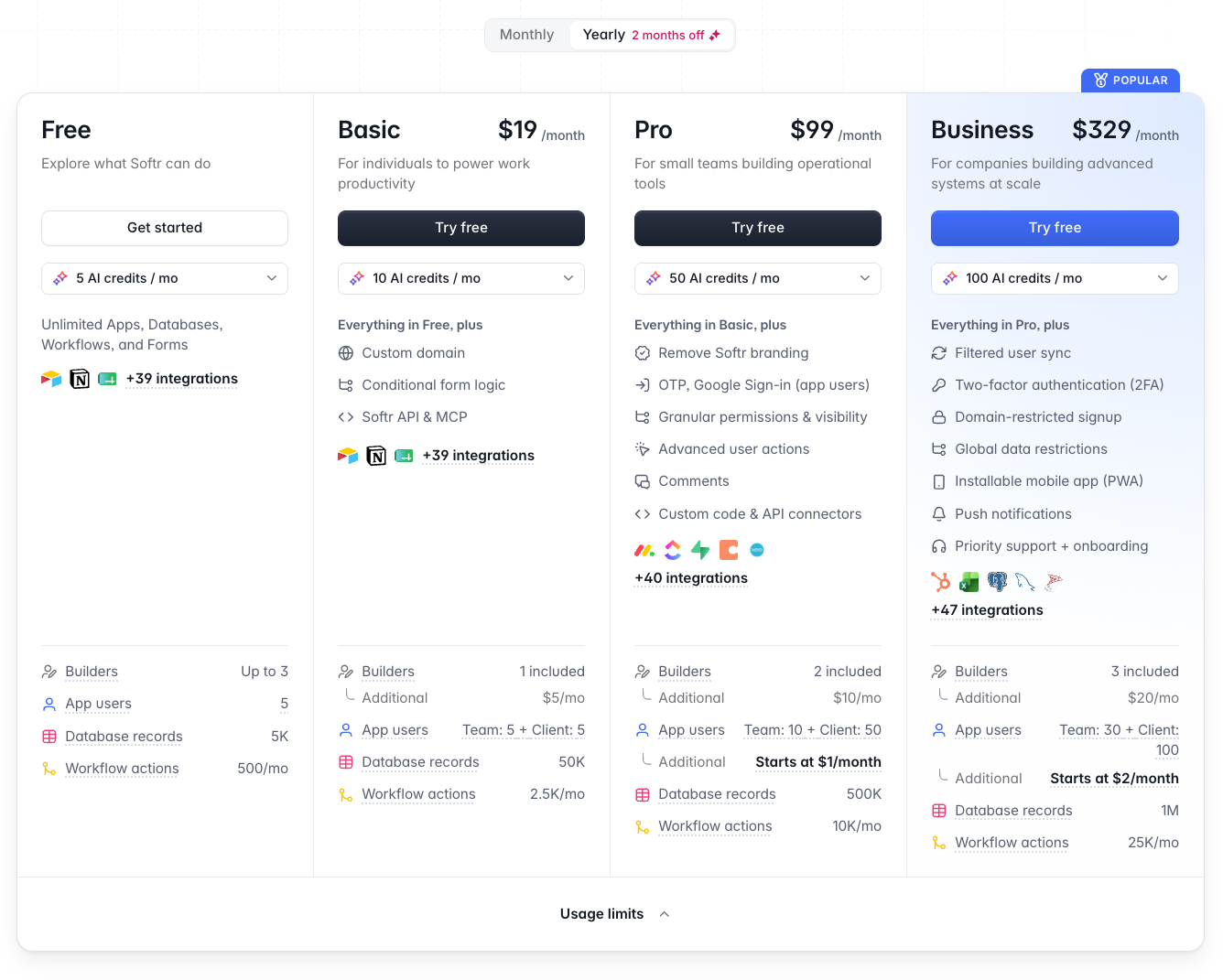This screenshot has width=1223, height=980.
Task: Click the "Custom code & API connectors" text
Action: [760, 514]
